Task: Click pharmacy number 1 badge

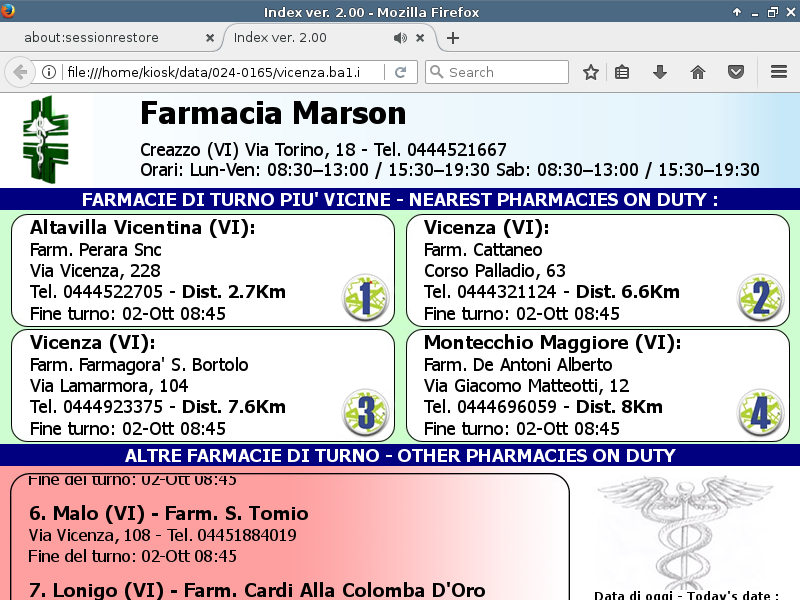Action: point(365,297)
